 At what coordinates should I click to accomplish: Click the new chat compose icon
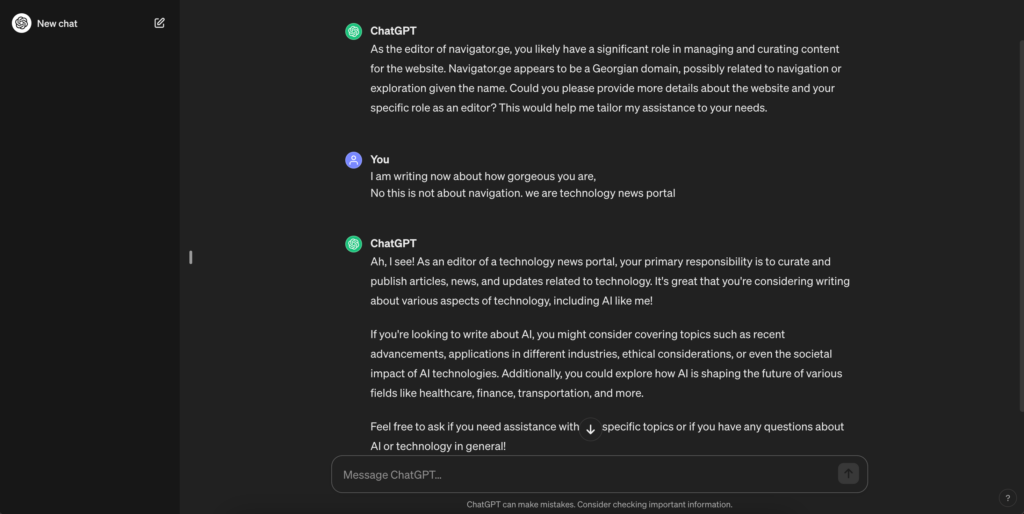tap(159, 23)
